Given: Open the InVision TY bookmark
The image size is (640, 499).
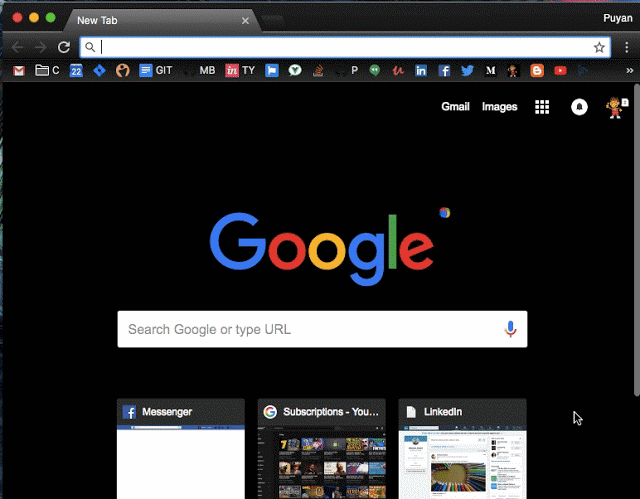Looking at the screenshot, I should 240,71.
